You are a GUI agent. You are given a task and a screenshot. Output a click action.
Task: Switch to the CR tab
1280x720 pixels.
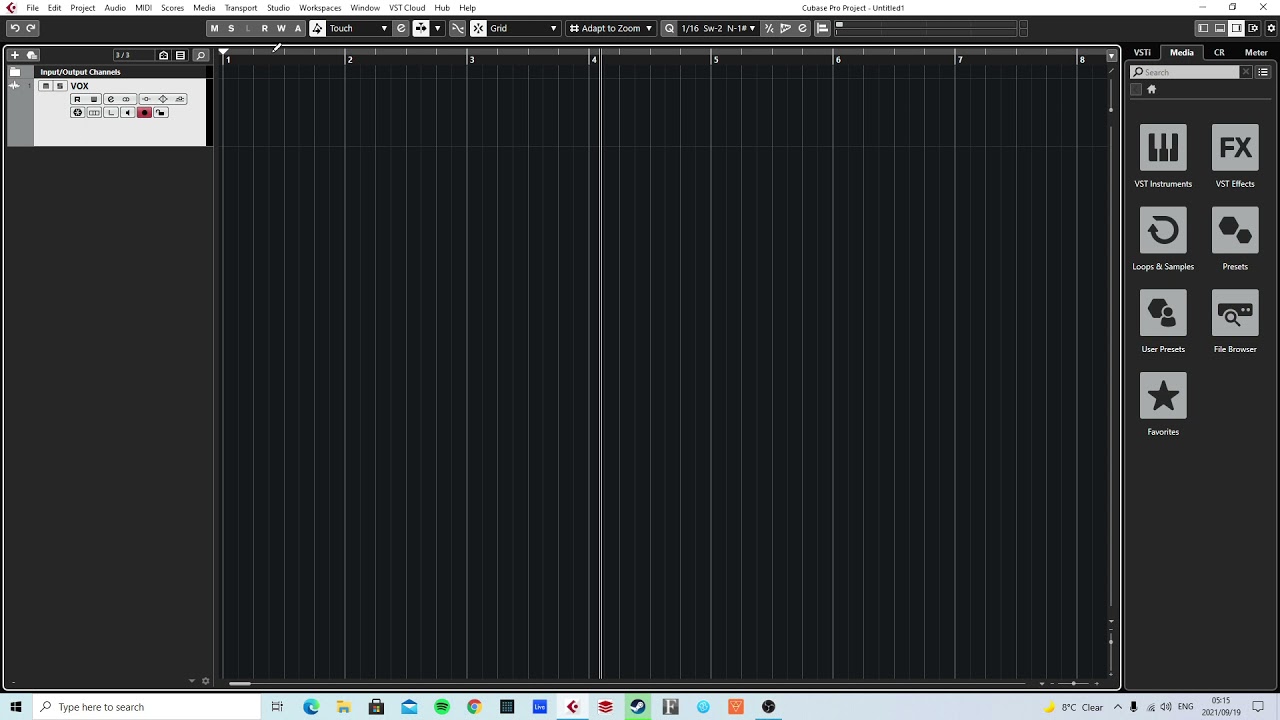[x=1219, y=53]
